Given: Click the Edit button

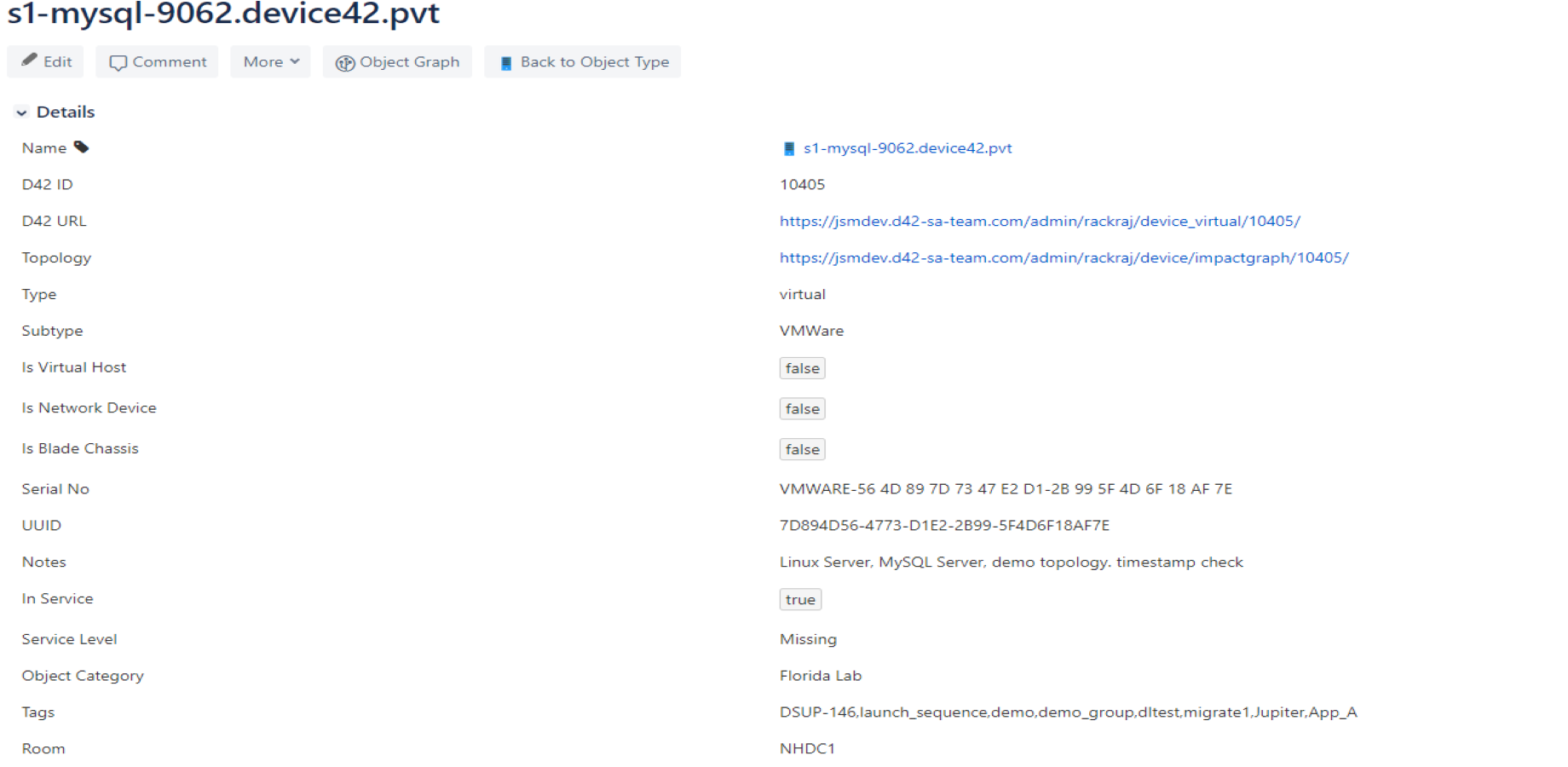Looking at the screenshot, I should (x=45, y=61).
